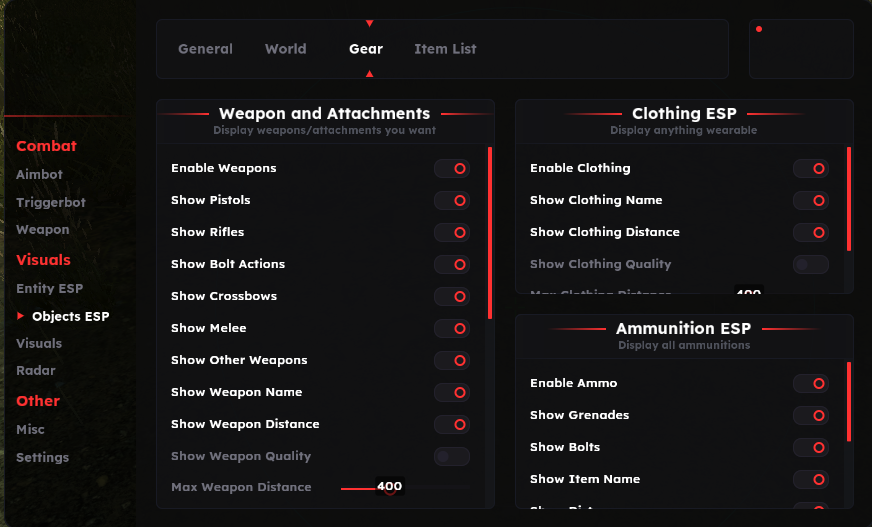The image size is (872, 527).
Task: Toggle Show Grenades switch
Action: 811,416
